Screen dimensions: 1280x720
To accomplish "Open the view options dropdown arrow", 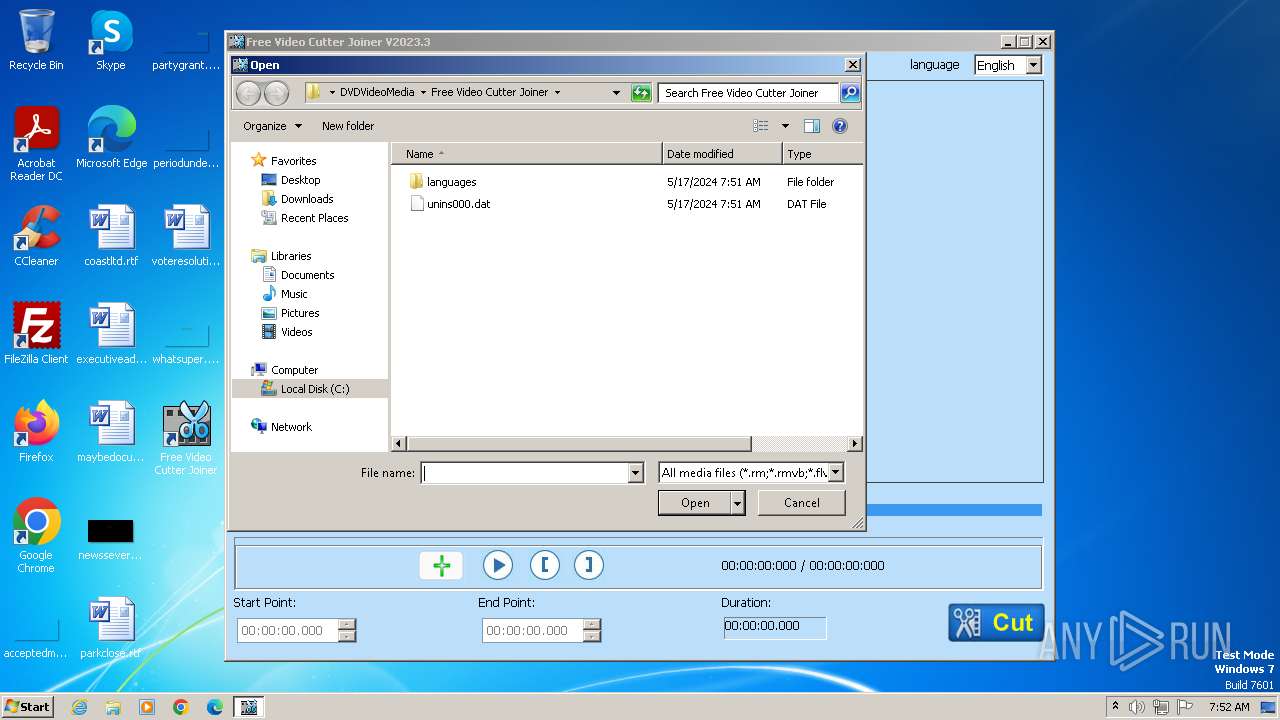I will (785, 126).
